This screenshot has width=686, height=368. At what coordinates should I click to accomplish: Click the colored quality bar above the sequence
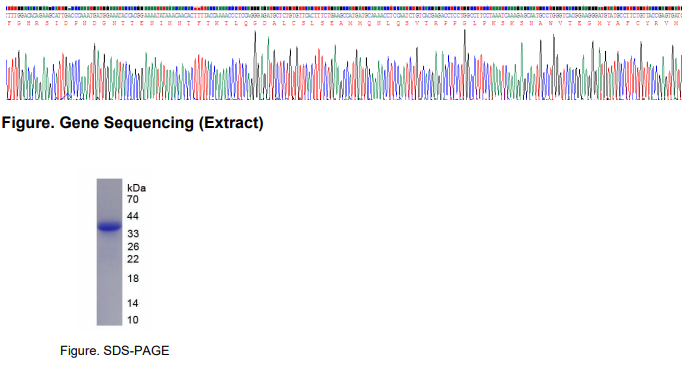(x=343, y=8)
